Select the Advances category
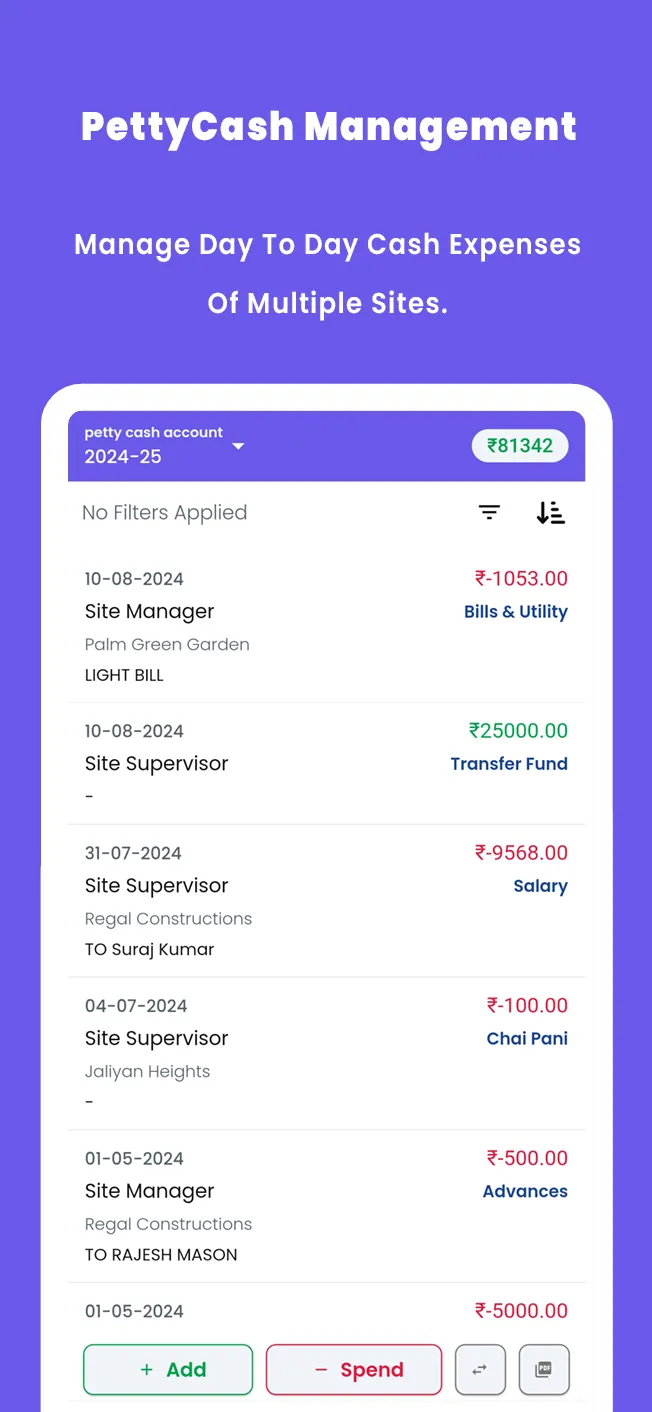The height and width of the screenshot is (1412, 652). pos(525,1190)
